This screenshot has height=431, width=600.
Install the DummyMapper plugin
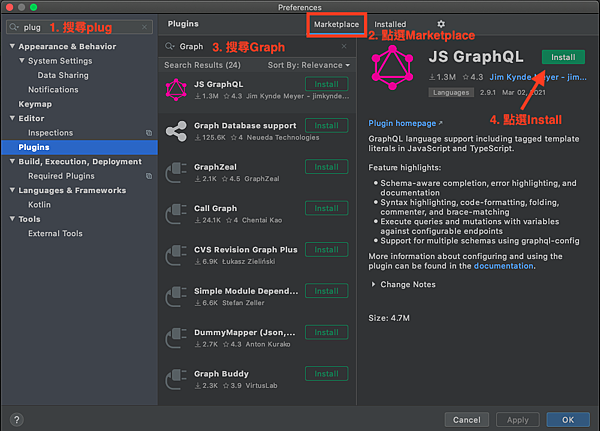[326, 332]
